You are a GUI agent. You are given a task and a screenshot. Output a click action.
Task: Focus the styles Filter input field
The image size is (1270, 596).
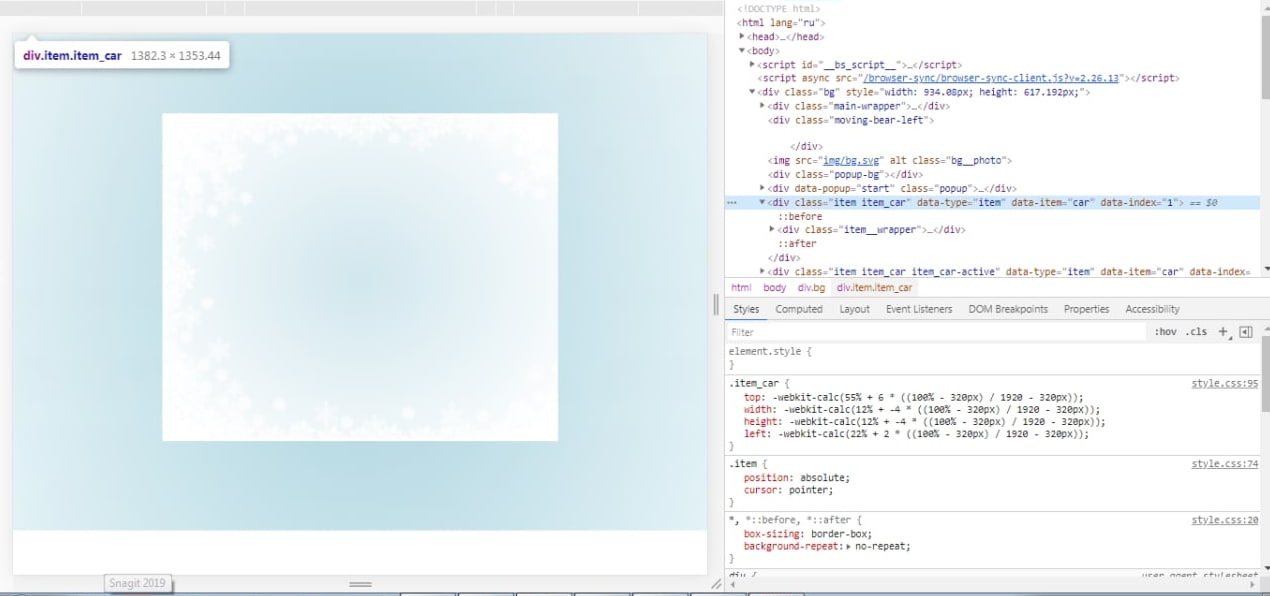pos(935,332)
